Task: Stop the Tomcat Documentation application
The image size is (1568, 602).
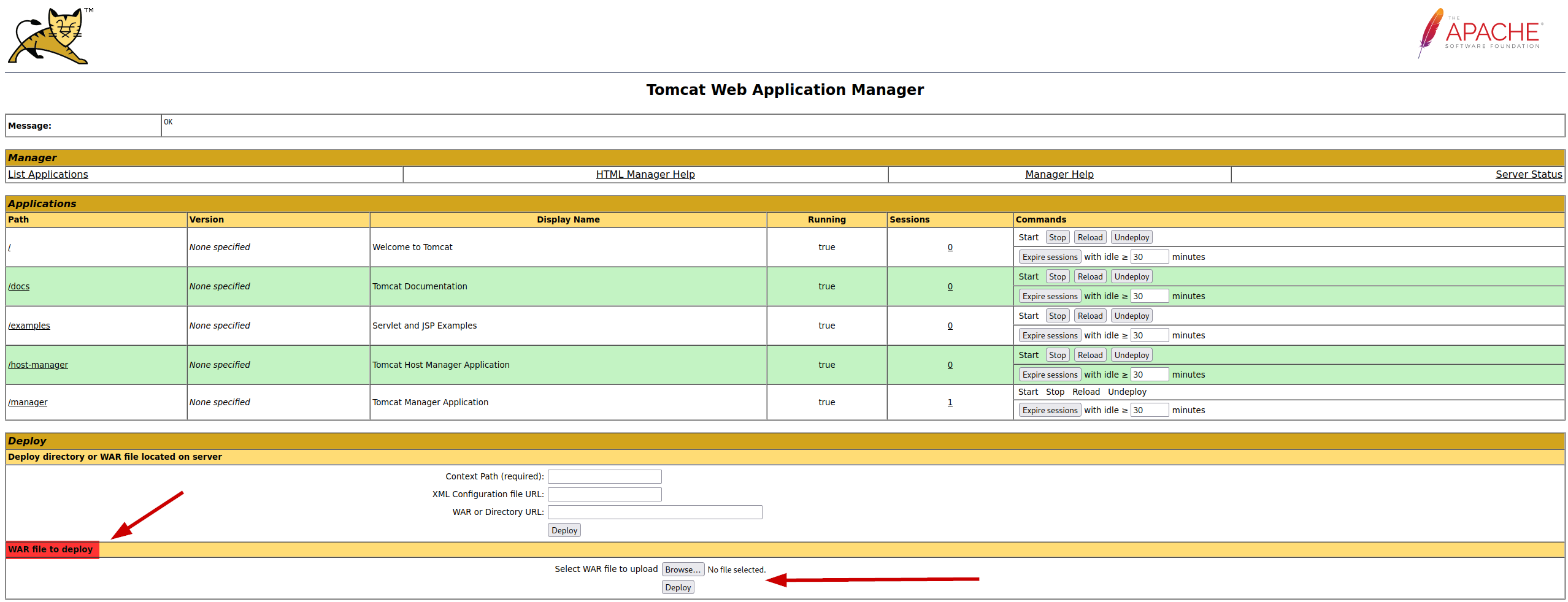Action: 1058,276
